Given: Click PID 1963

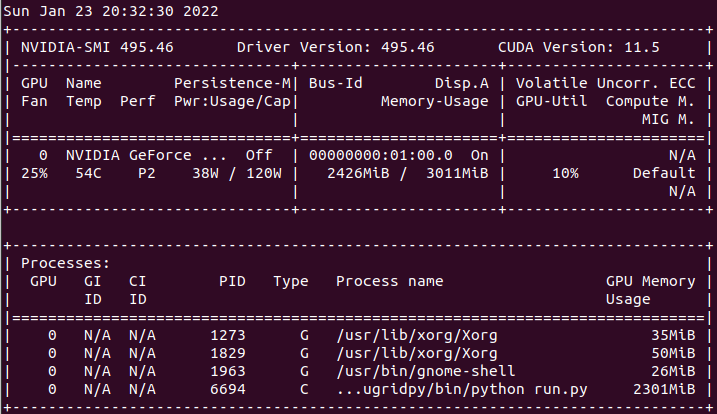Looking at the screenshot, I should (228, 371).
